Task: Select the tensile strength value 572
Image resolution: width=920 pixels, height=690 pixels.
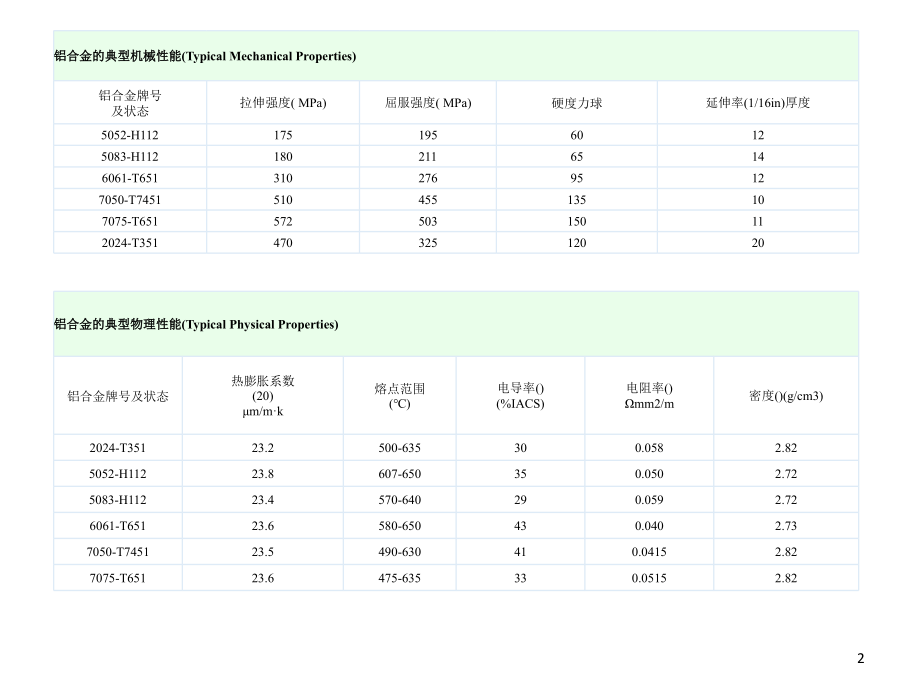Action: tap(283, 221)
